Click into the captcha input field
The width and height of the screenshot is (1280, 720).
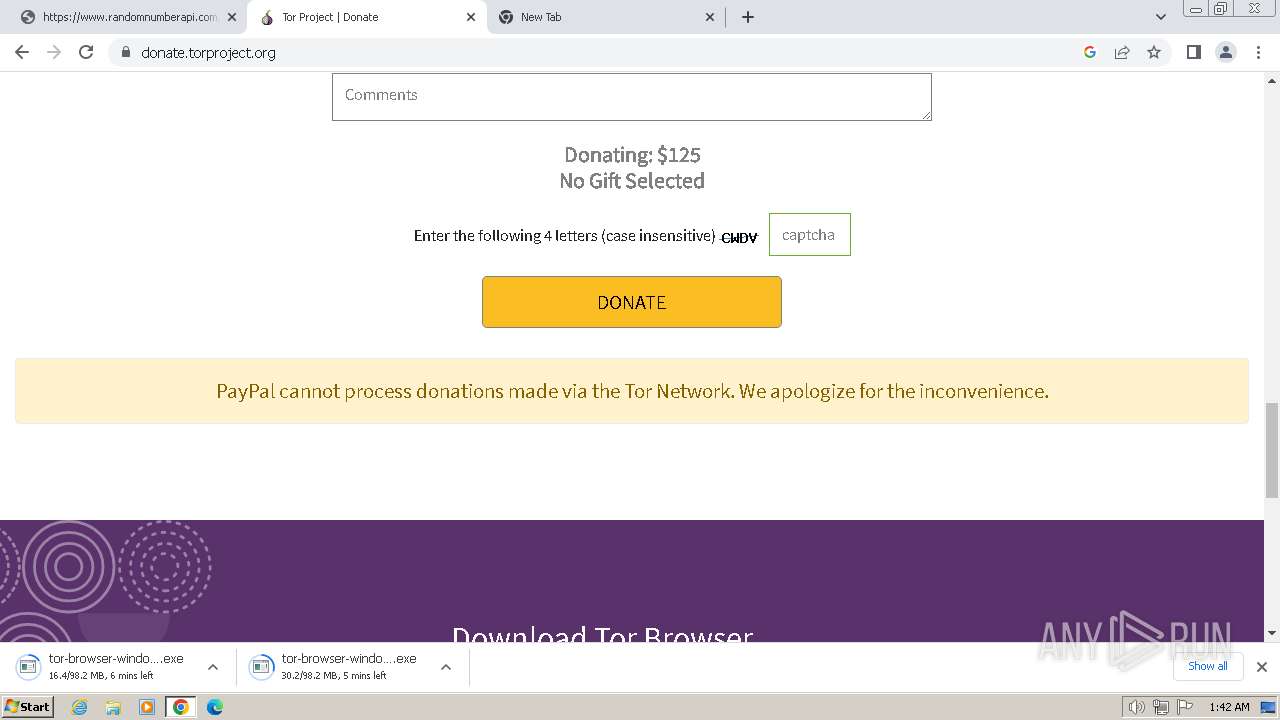coord(810,235)
